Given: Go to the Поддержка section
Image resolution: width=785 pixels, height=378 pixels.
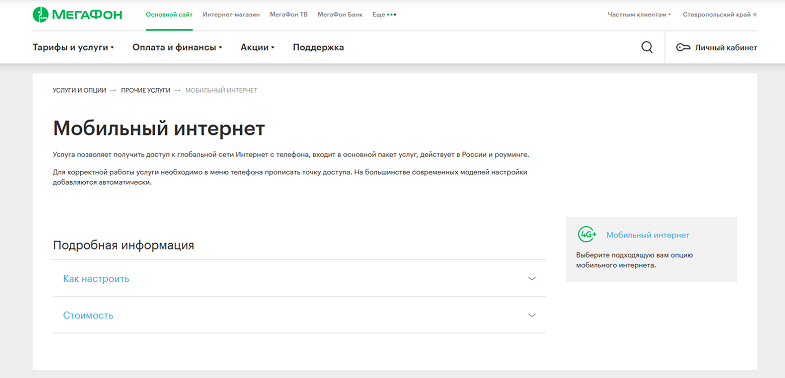Looking at the screenshot, I should 318,48.
